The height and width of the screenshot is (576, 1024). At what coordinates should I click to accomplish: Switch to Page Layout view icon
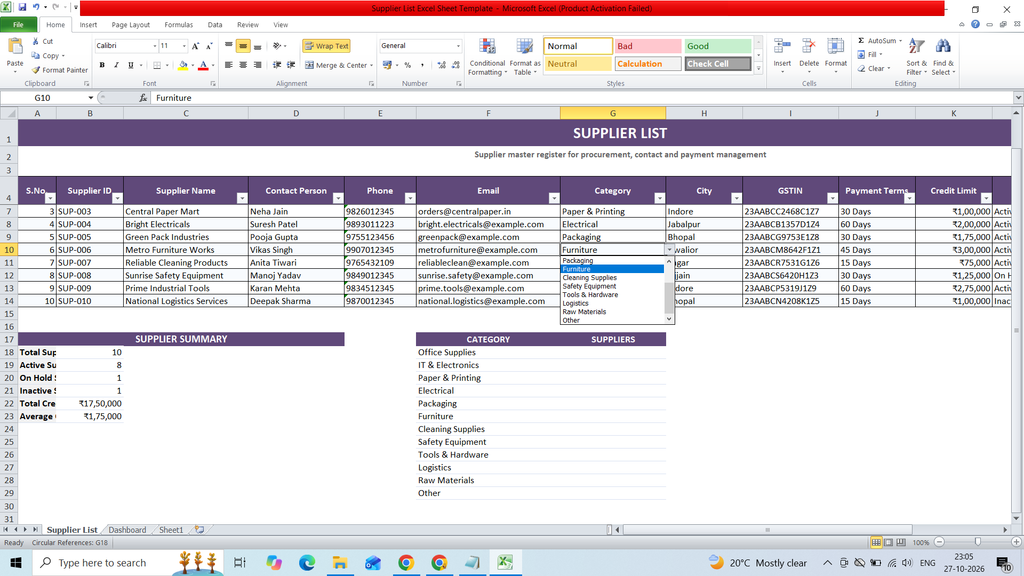(x=889, y=542)
